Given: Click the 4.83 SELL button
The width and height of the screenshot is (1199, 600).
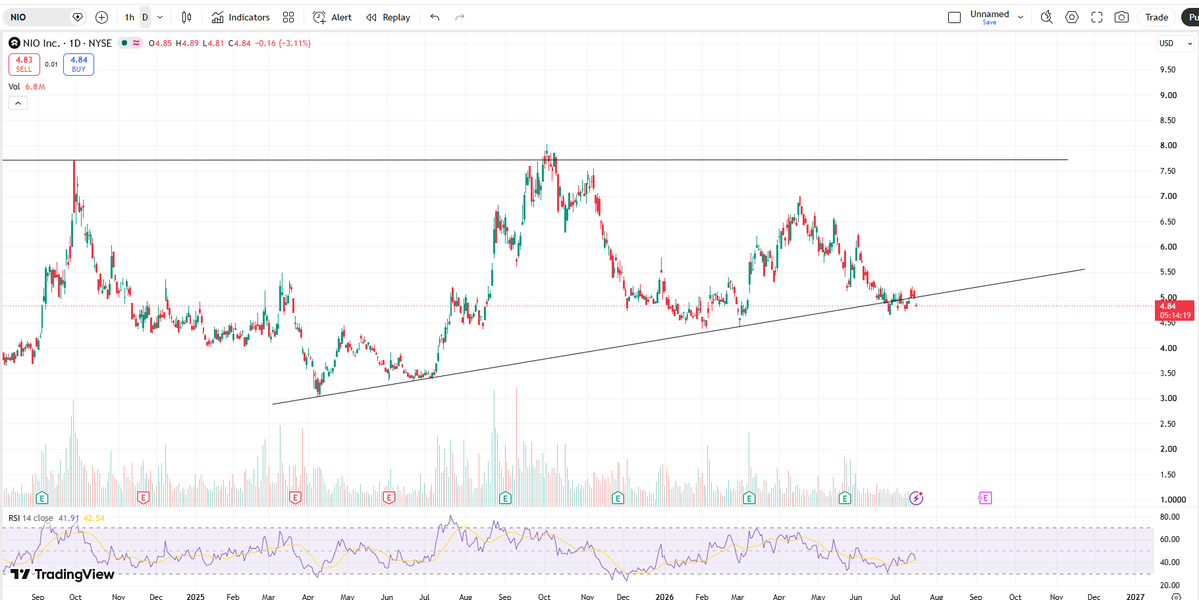Looking at the screenshot, I should tap(24, 64).
